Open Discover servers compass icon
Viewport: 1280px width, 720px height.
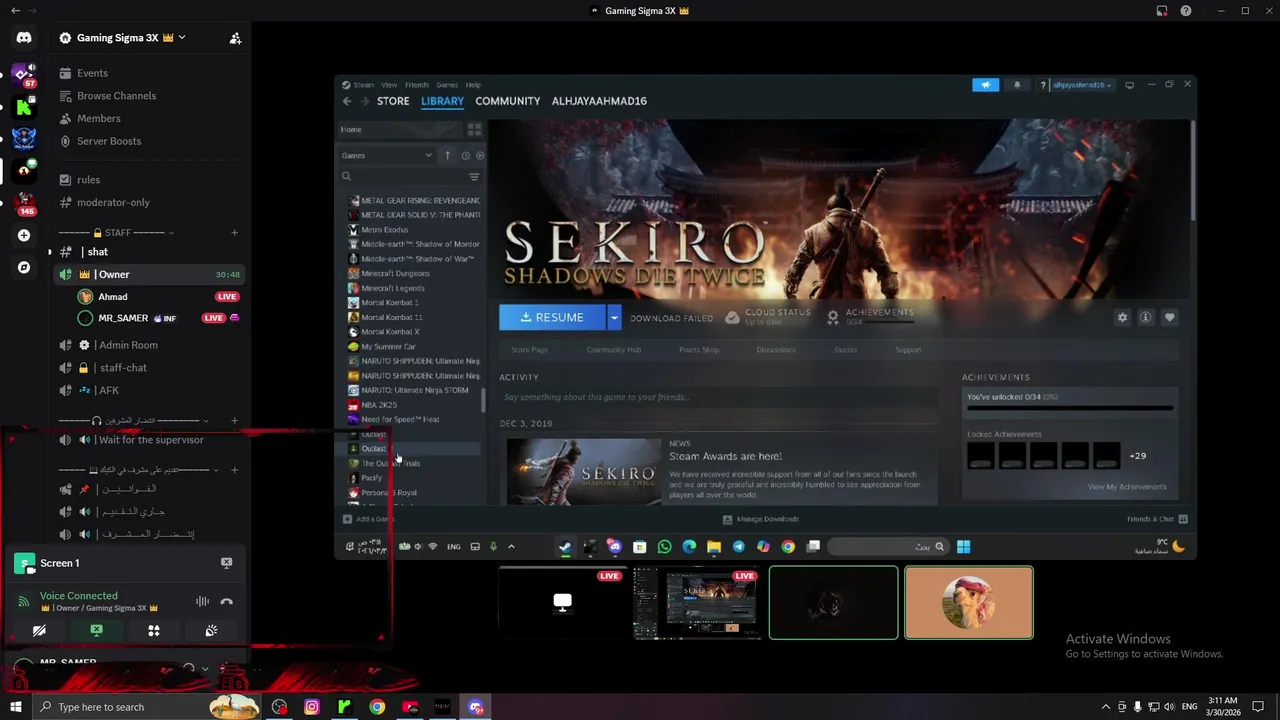[x=24, y=267]
